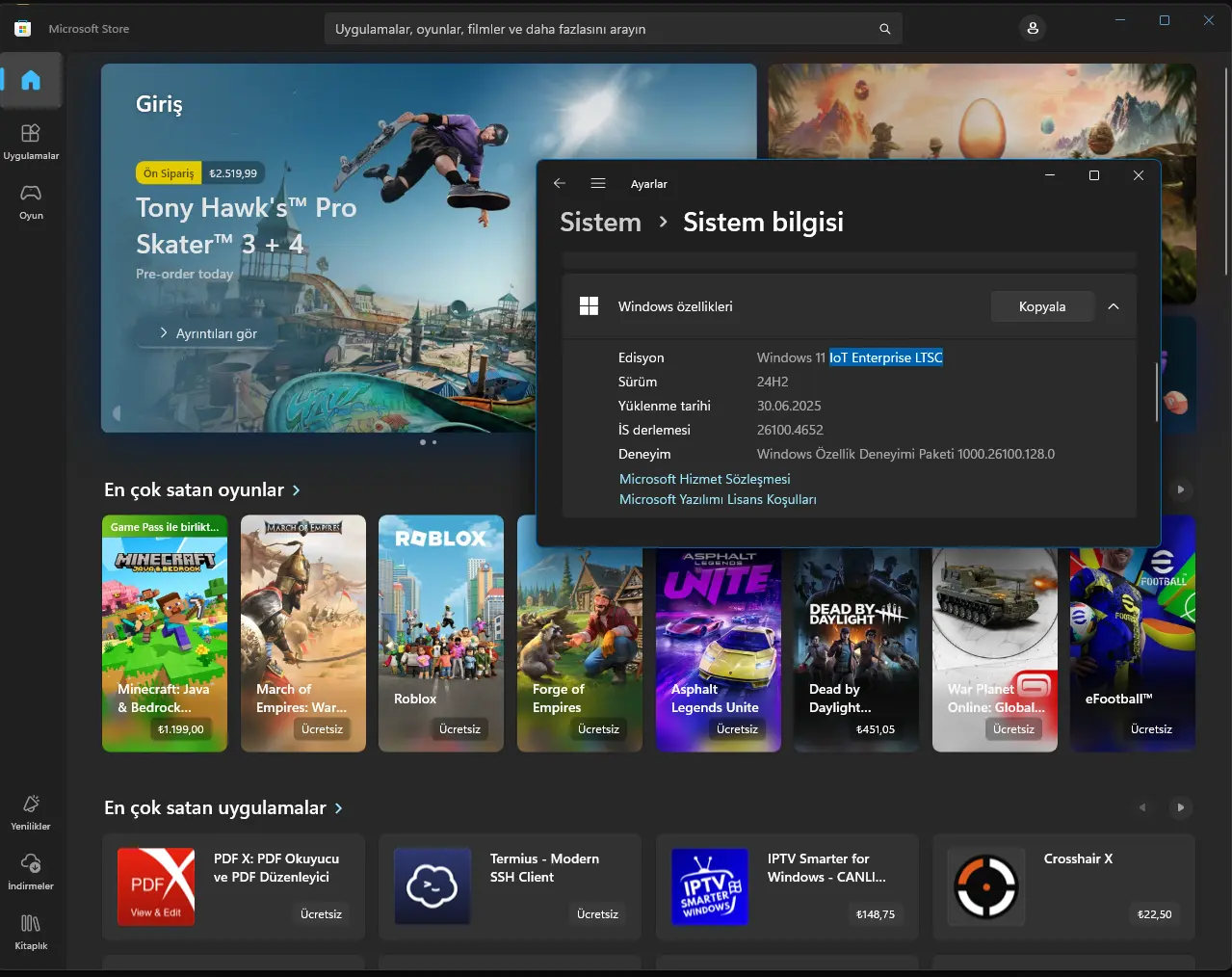1232x977 pixels.
Task: Click the Ayarlar window vertical scrollbar
Action: coord(1157,391)
